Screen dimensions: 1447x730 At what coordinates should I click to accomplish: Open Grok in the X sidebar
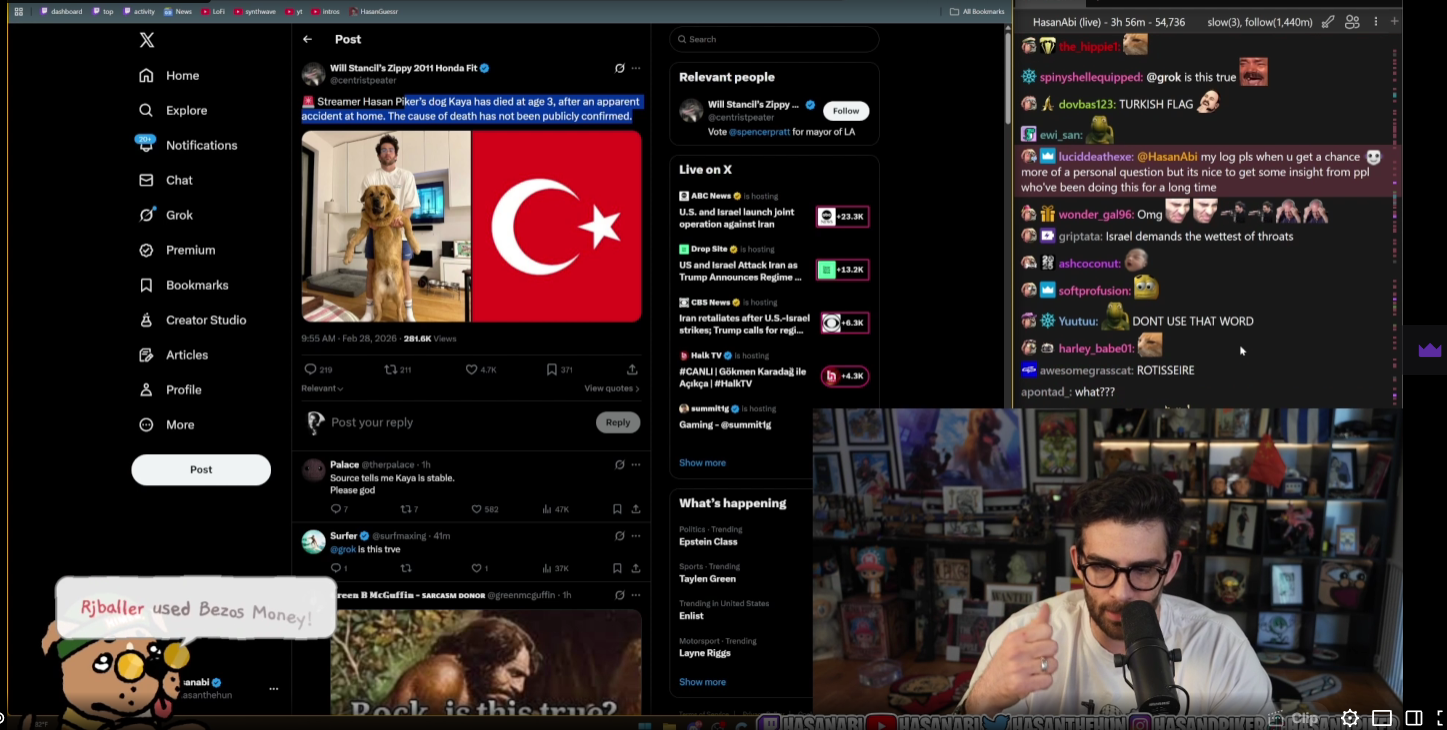166,216
